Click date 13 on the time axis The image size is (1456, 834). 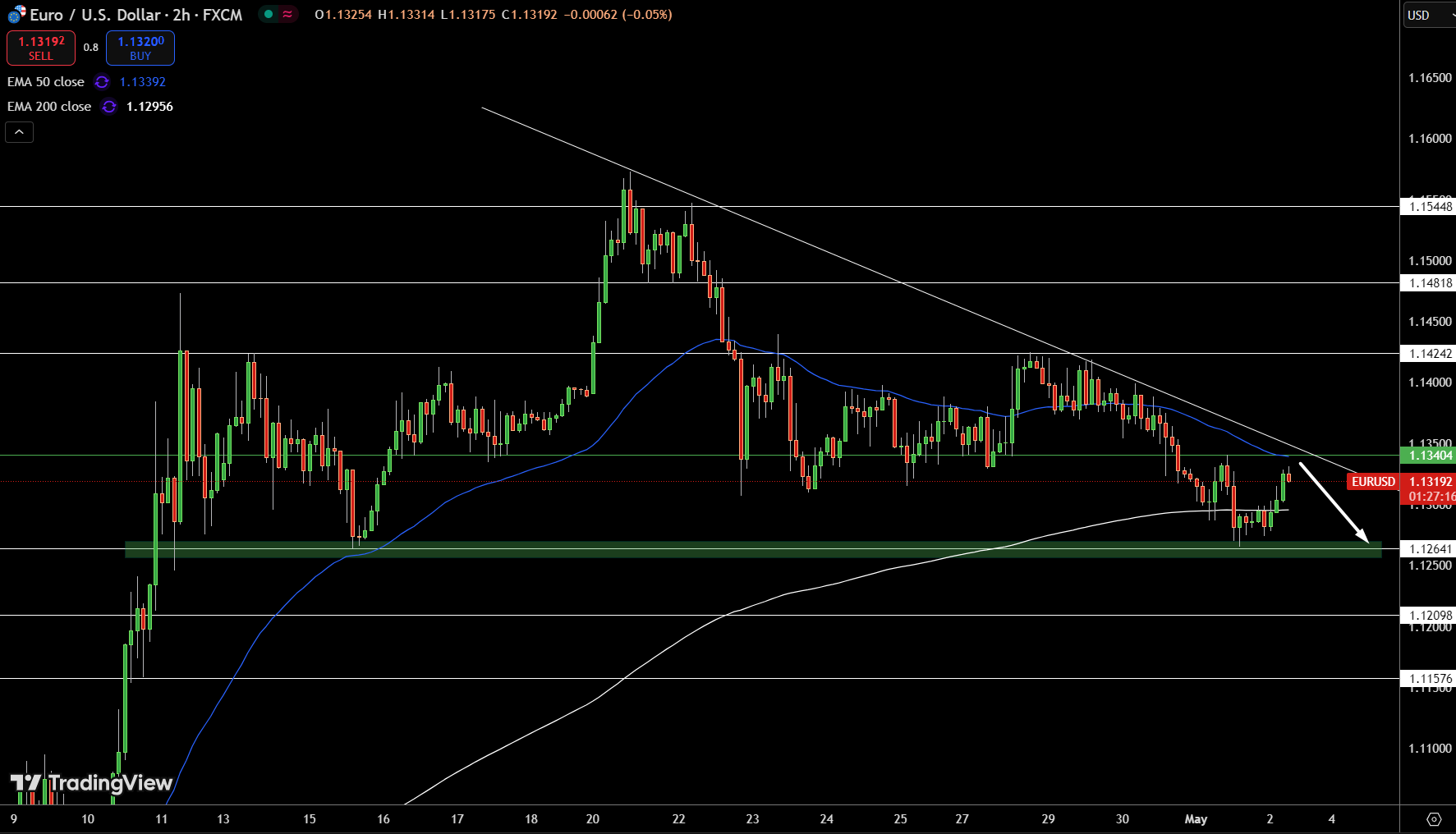coord(223,819)
